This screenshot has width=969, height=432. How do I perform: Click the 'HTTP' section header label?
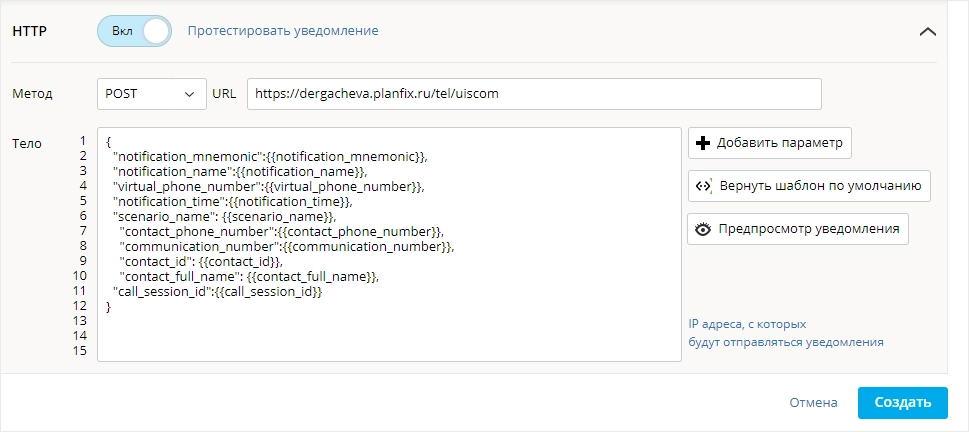pyautogui.click(x=30, y=32)
